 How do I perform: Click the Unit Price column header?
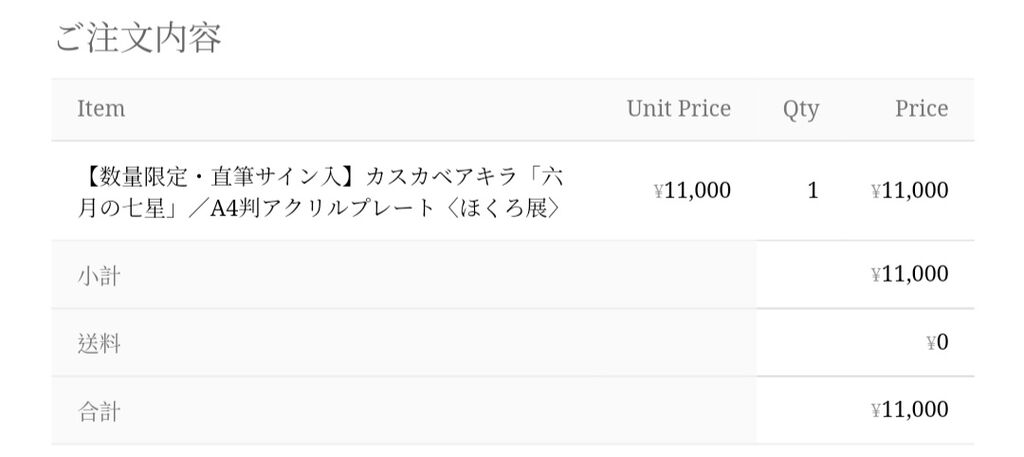coord(679,108)
